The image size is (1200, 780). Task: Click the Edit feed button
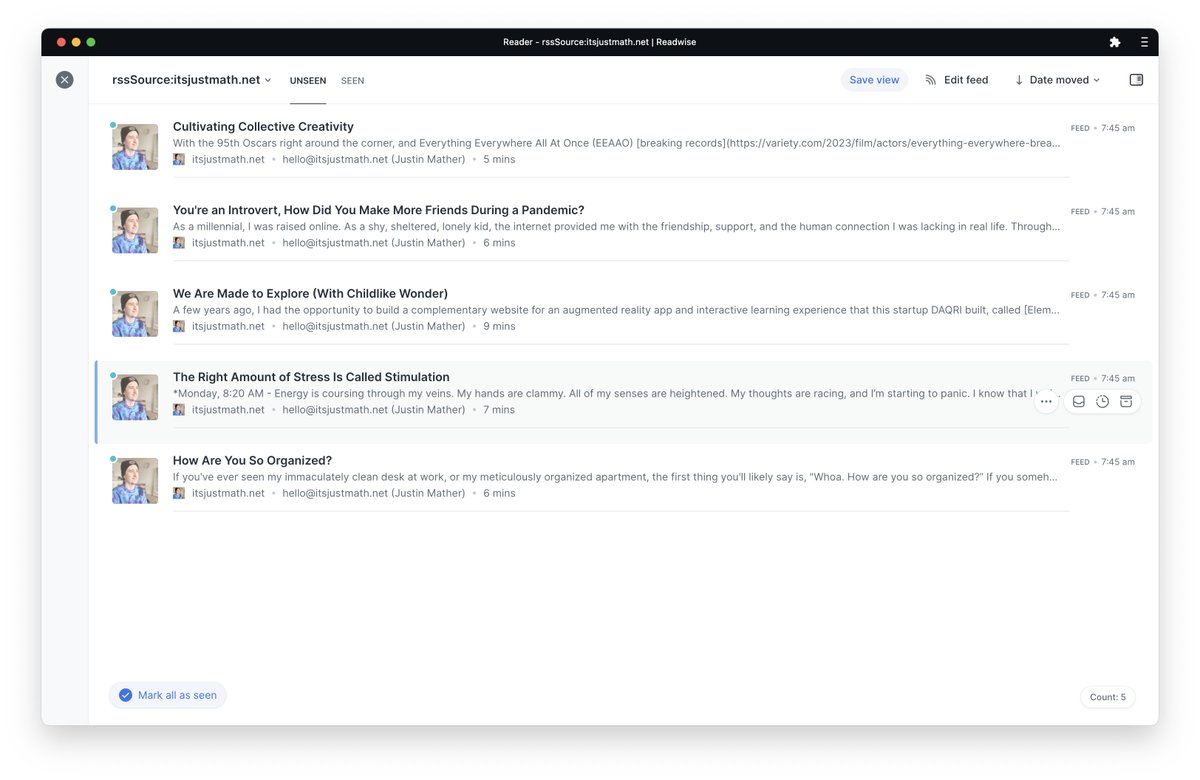pyautogui.click(x=957, y=80)
